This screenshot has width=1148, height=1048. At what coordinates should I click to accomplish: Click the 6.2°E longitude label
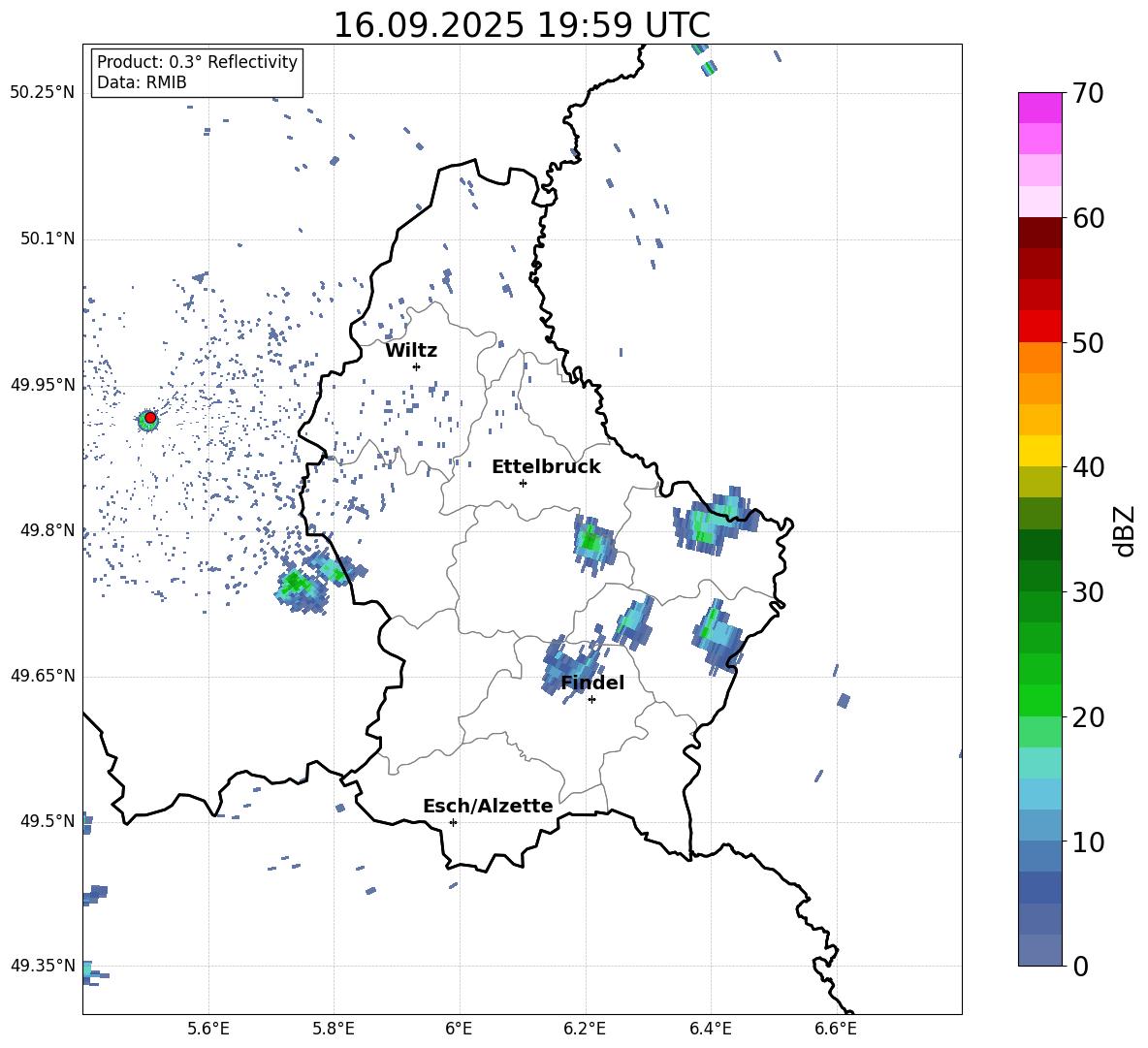[585, 1029]
